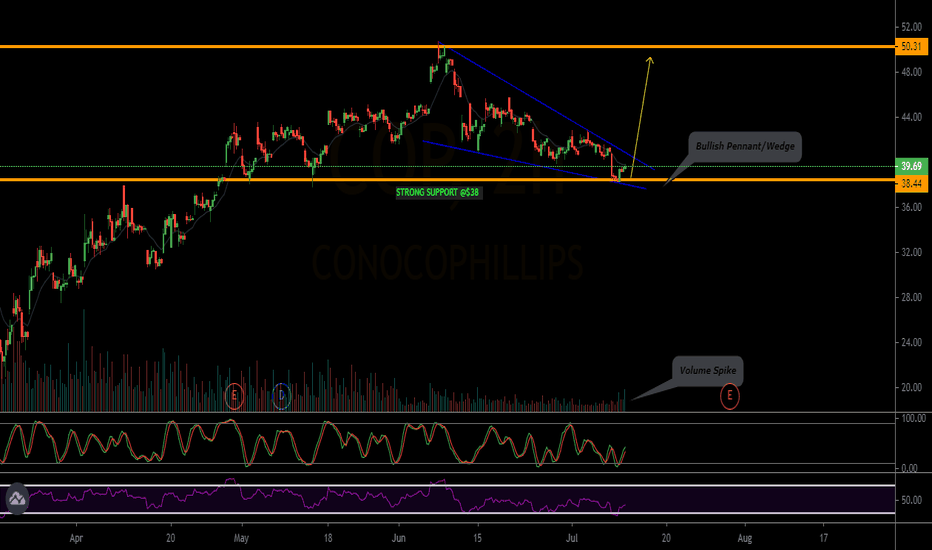Click the Aug date label
The width and height of the screenshot is (932, 550).
pyautogui.click(x=745, y=539)
